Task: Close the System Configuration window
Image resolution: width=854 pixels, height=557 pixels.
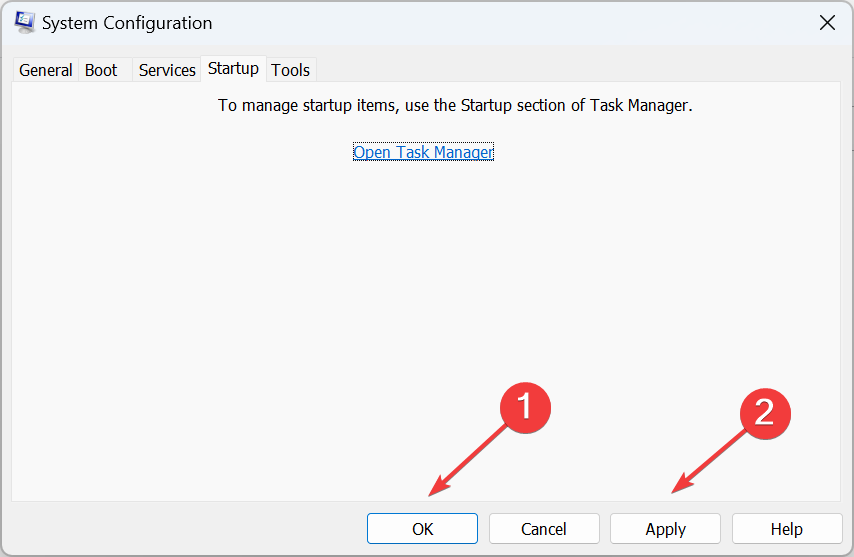Action: [827, 23]
